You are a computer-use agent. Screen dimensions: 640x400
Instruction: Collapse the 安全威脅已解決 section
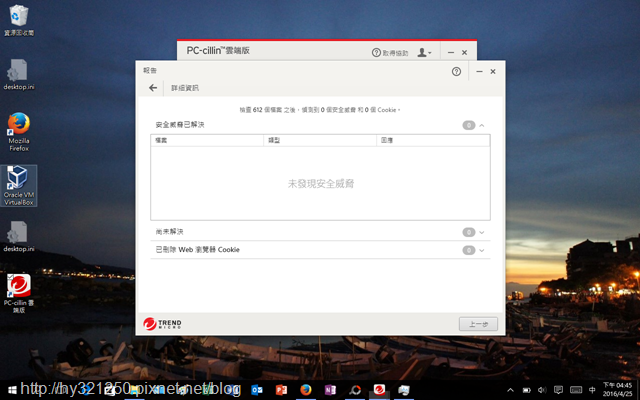coord(482,125)
